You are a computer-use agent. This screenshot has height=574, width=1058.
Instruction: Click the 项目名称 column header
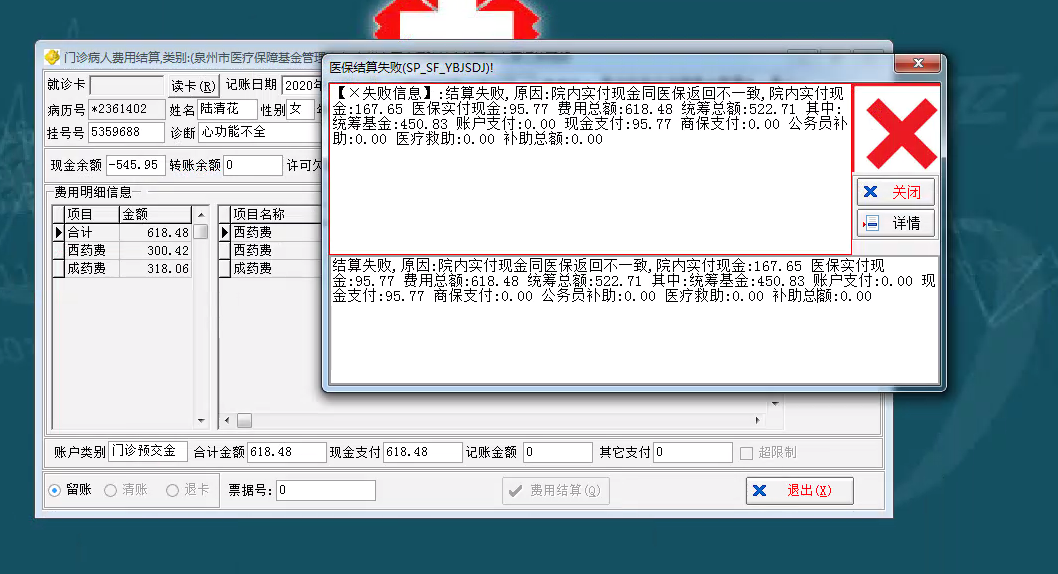276,214
